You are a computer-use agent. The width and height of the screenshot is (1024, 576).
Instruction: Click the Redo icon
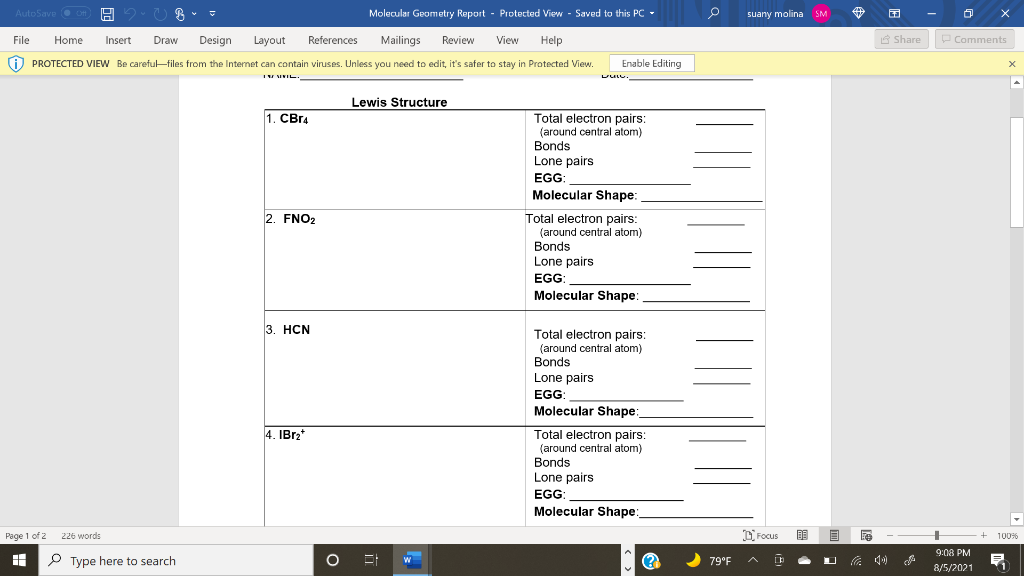click(x=160, y=13)
